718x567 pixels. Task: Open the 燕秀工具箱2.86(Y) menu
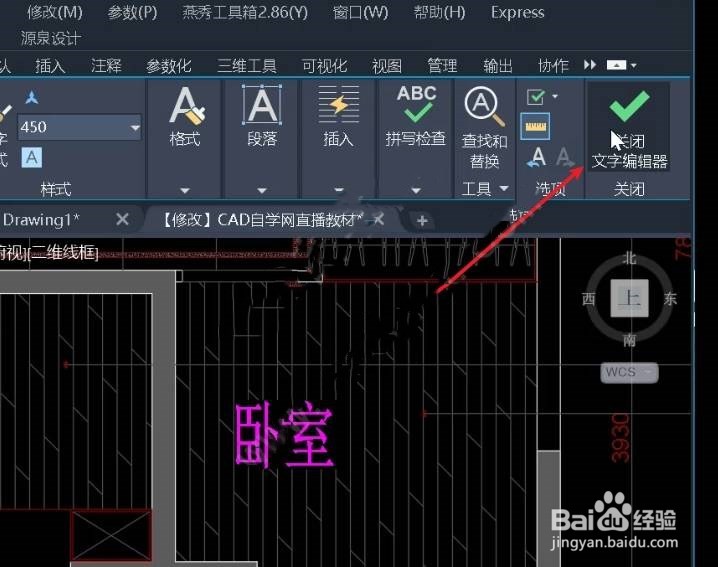point(245,12)
